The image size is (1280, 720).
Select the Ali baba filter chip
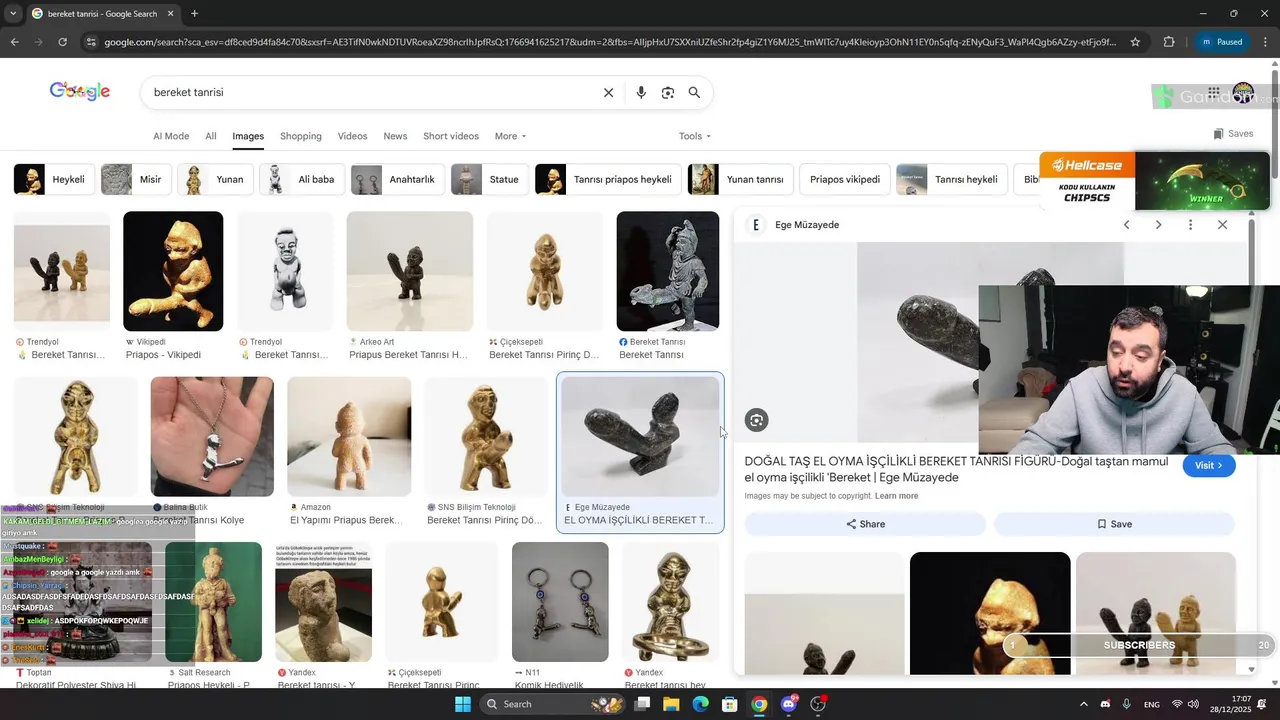click(x=302, y=180)
